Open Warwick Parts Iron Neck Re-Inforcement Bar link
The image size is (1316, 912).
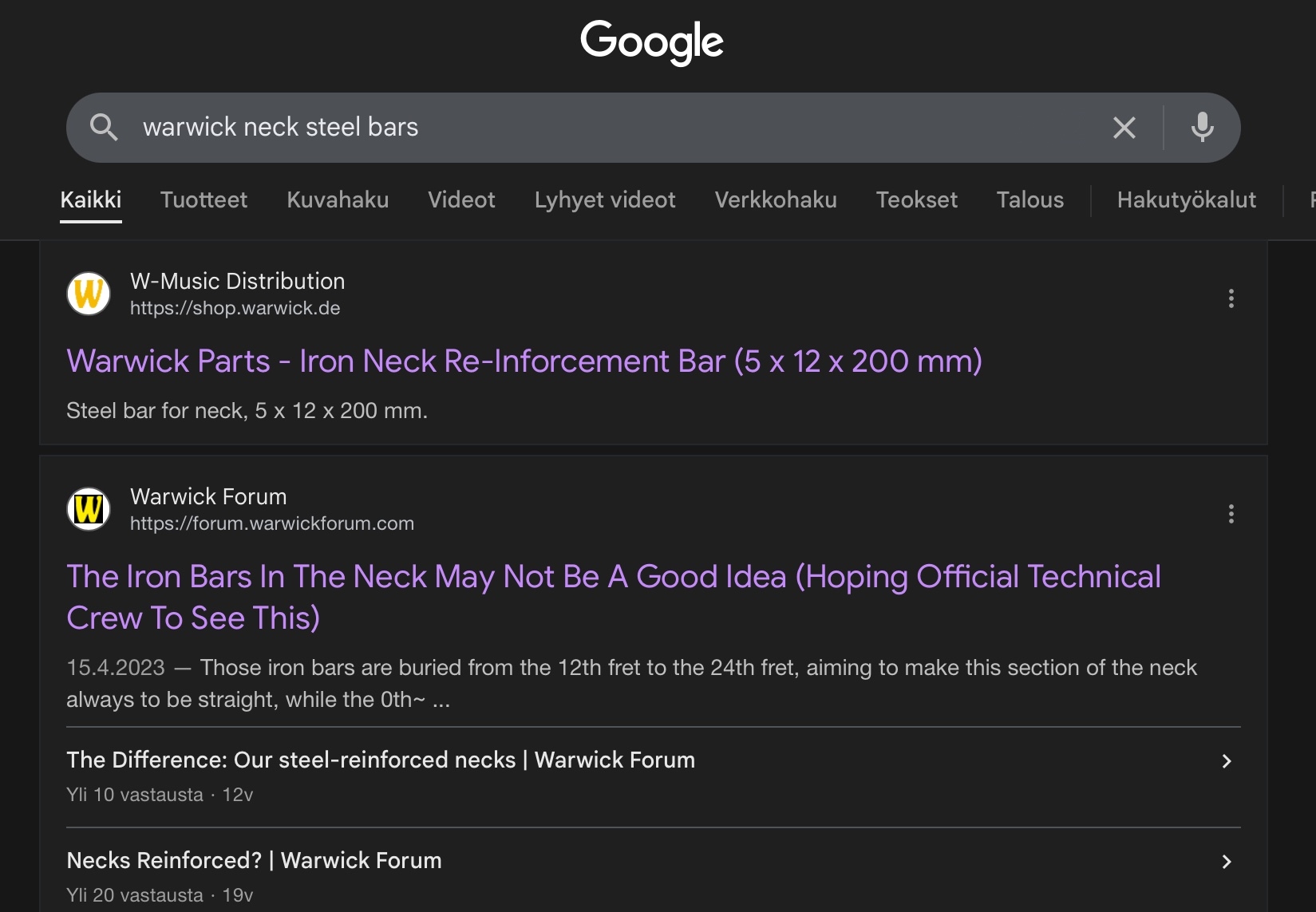click(524, 361)
